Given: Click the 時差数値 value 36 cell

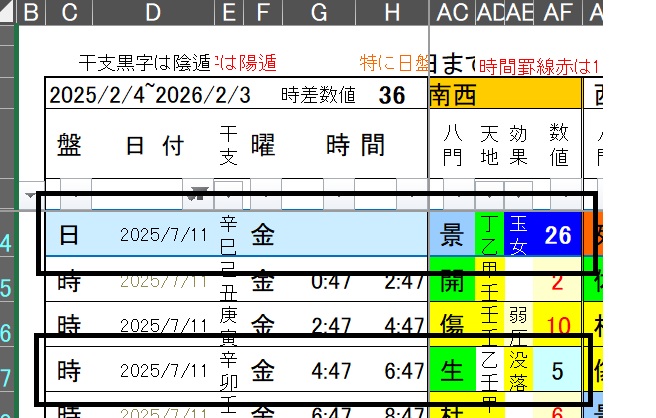Looking at the screenshot, I should [391, 96].
